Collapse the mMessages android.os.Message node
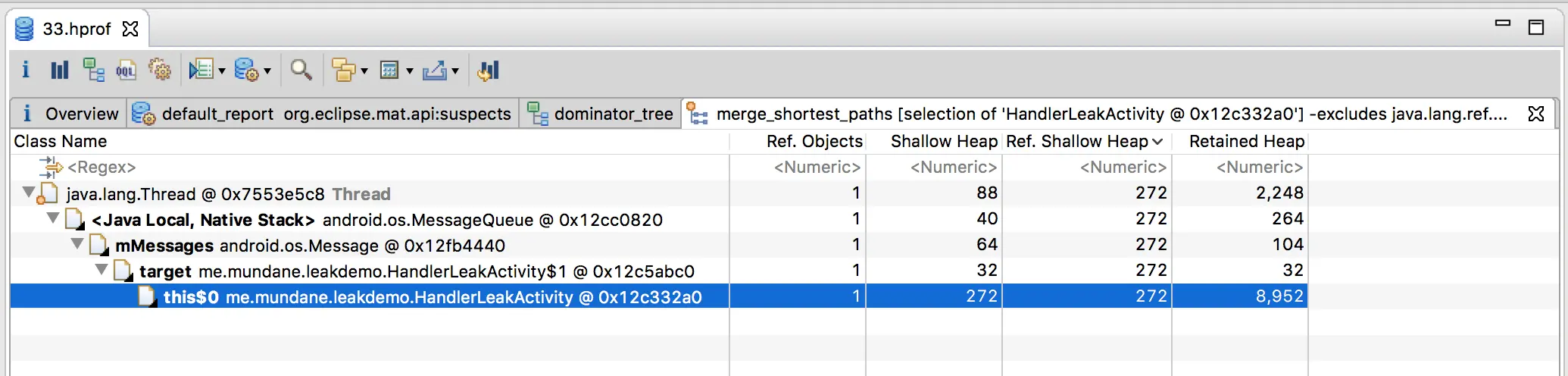 click(x=77, y=244)
